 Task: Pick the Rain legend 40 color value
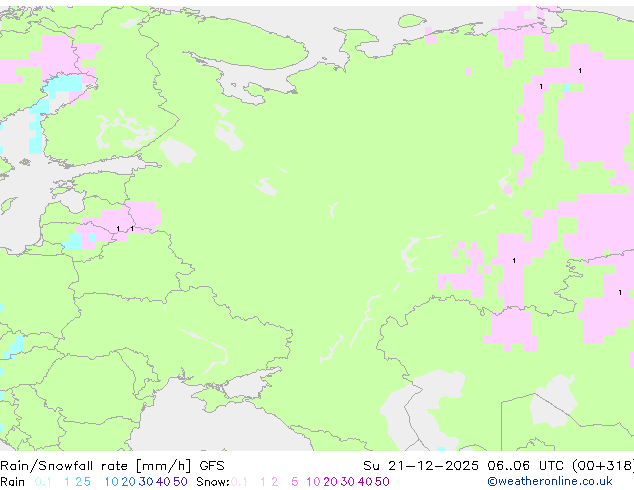163,482
